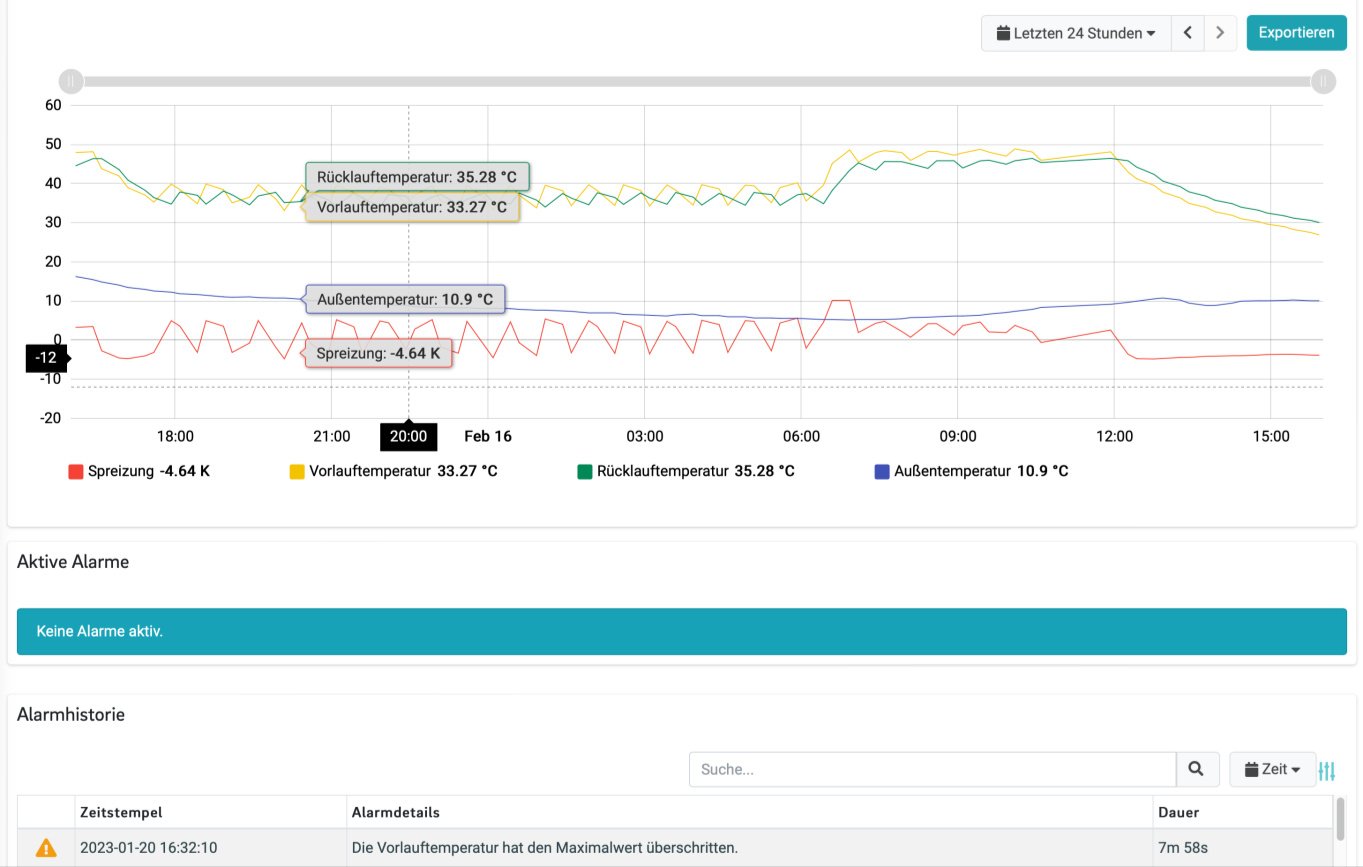Go to the previous time period
Screen dimensions: 1363x867
tap(1188, 33)
